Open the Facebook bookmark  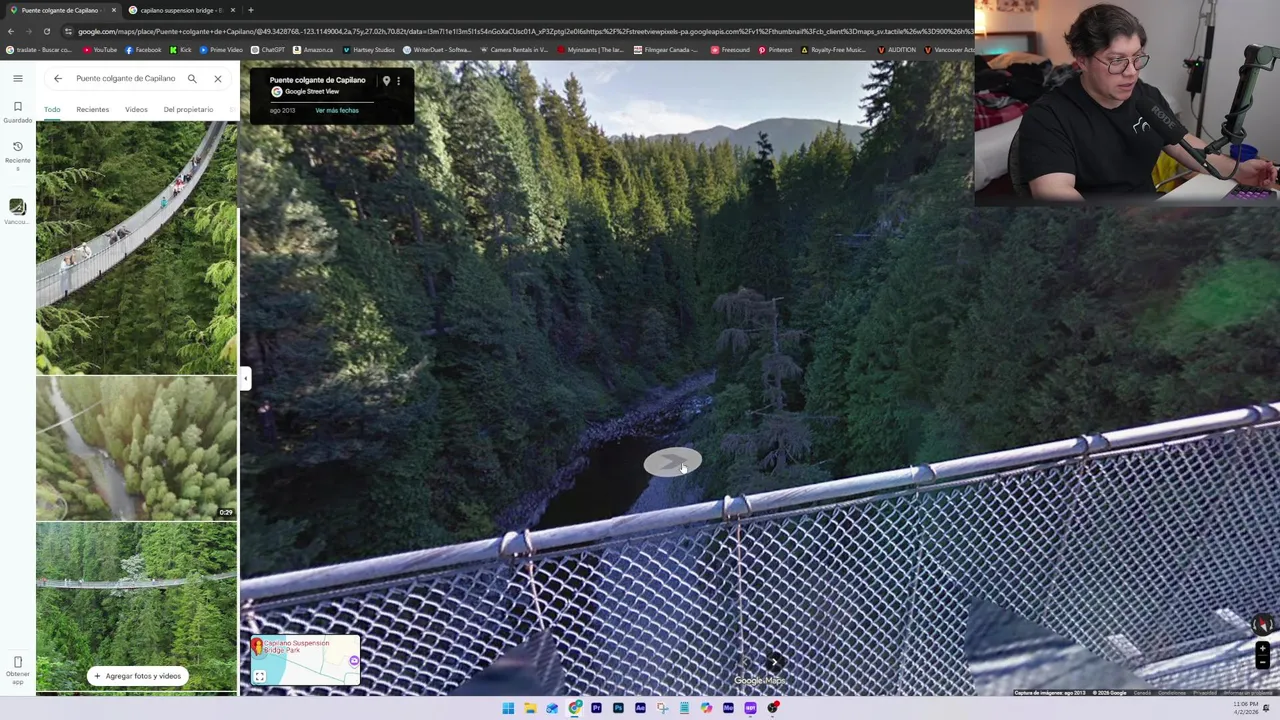pyautogui.click(x=142, y=50)
